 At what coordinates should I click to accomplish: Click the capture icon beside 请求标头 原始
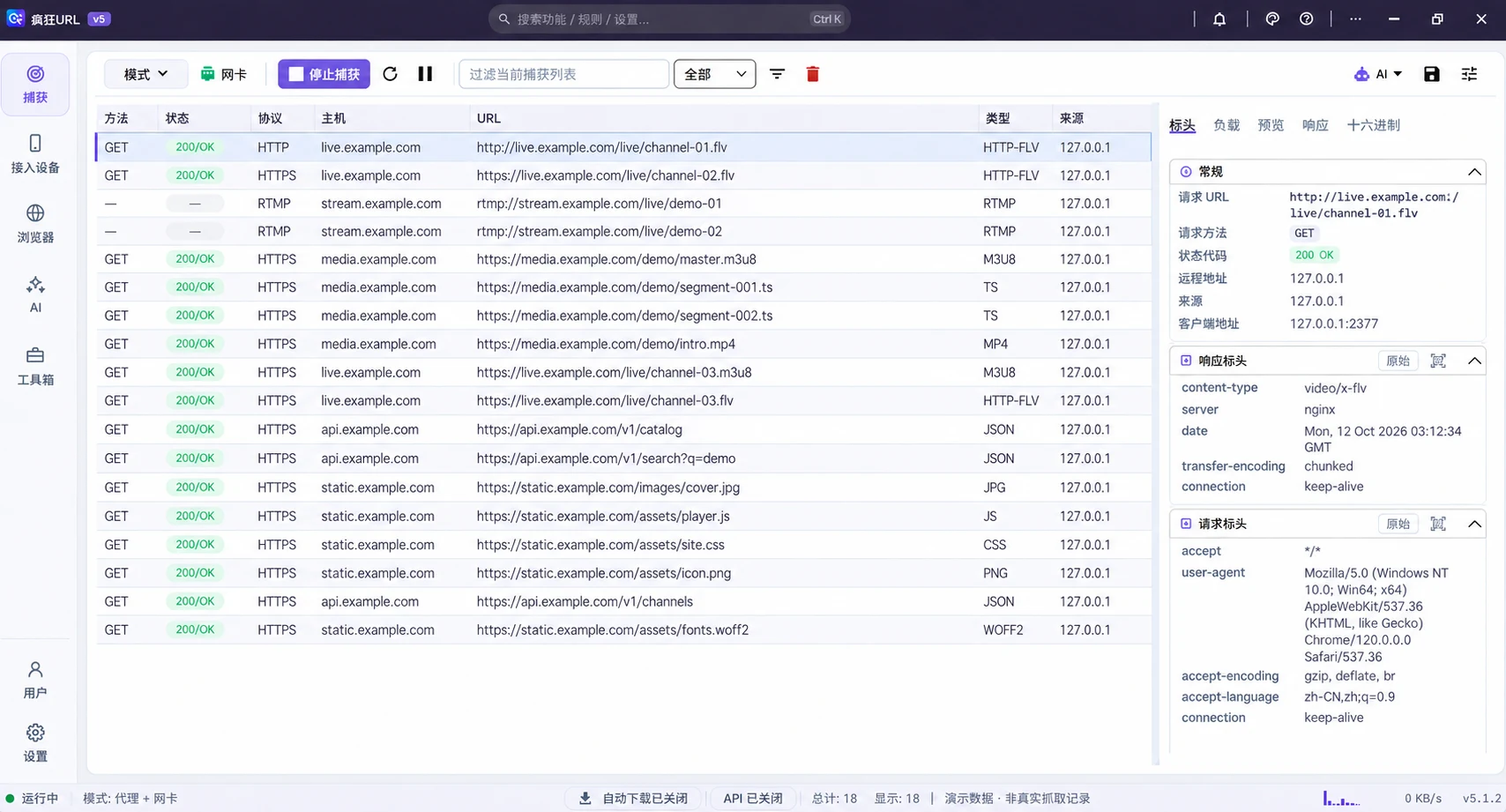point(1438,524)
